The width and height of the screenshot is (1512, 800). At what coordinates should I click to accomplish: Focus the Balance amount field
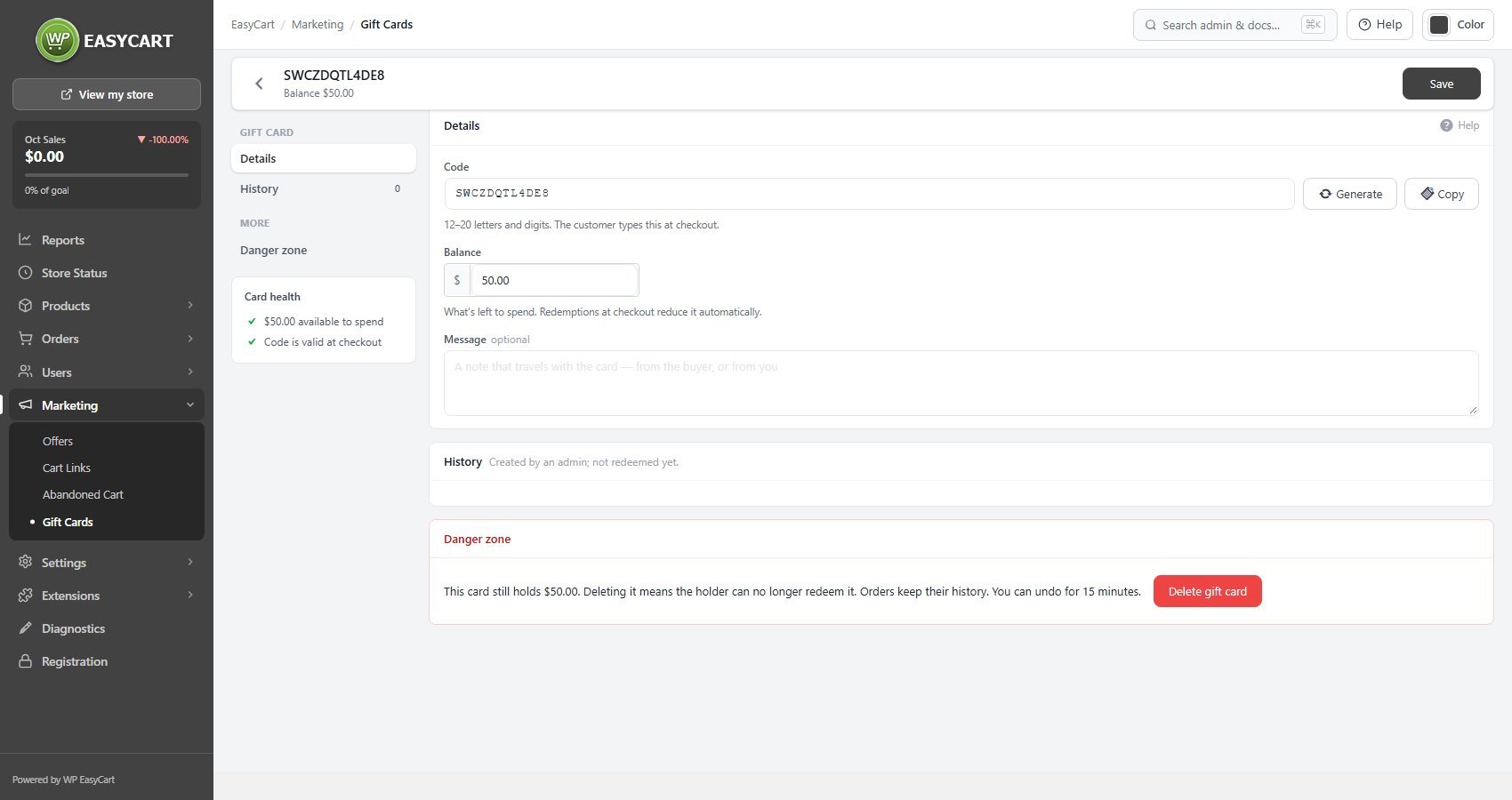554,280
